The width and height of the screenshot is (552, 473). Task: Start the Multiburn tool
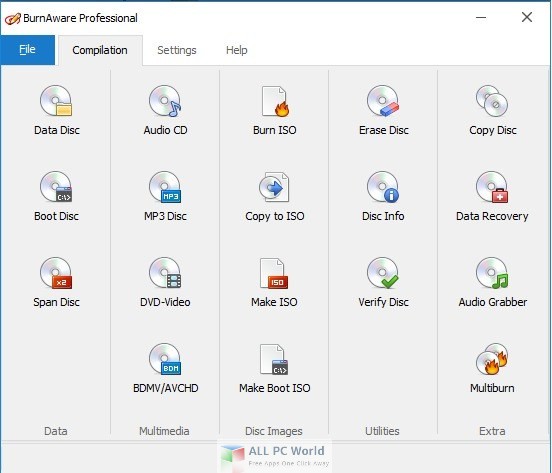pos(492,368)
